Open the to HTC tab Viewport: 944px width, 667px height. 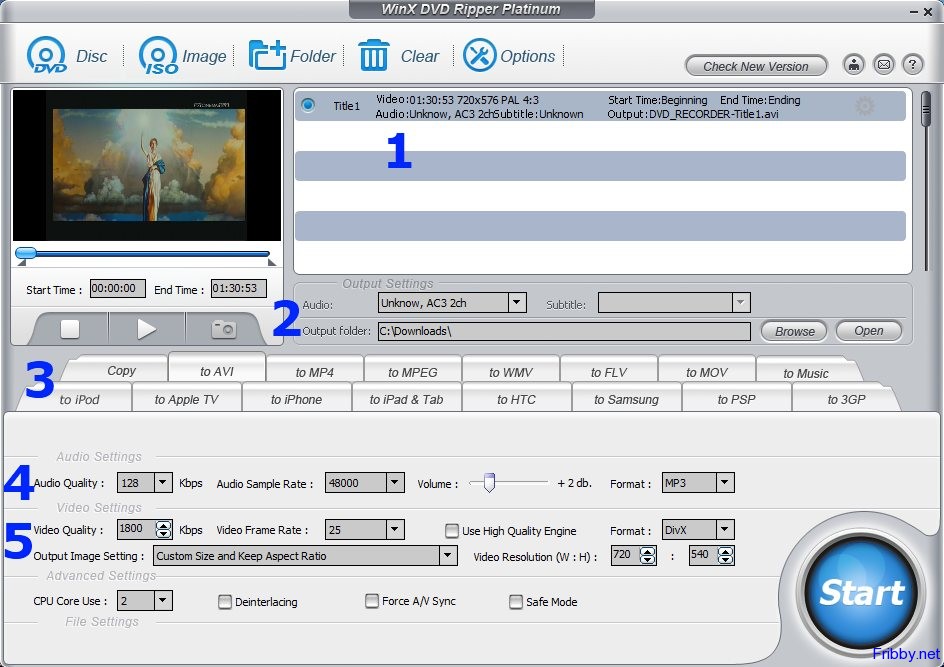pyautogui.click(x=516, y=399)
